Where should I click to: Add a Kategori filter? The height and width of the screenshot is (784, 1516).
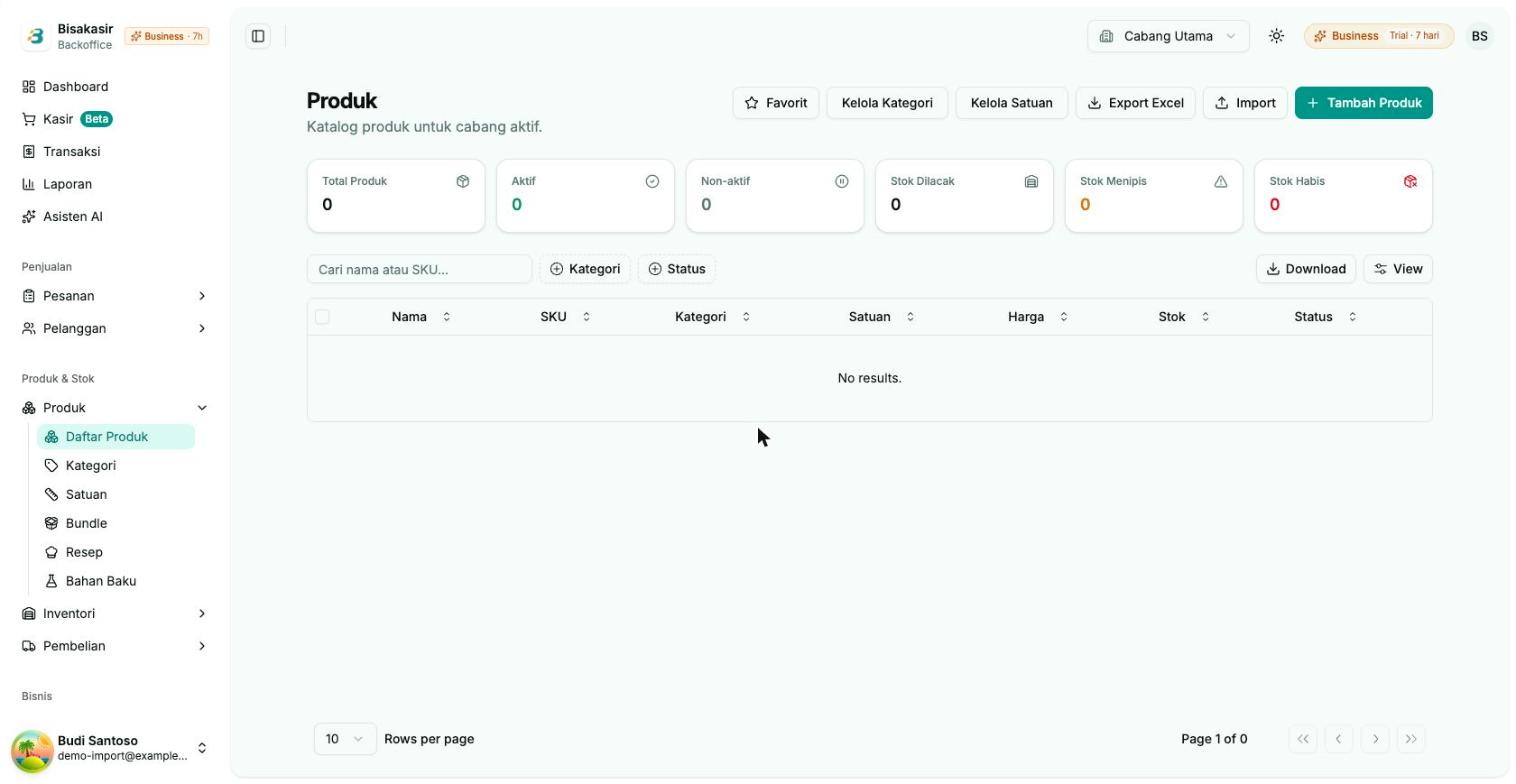point(585,269)
